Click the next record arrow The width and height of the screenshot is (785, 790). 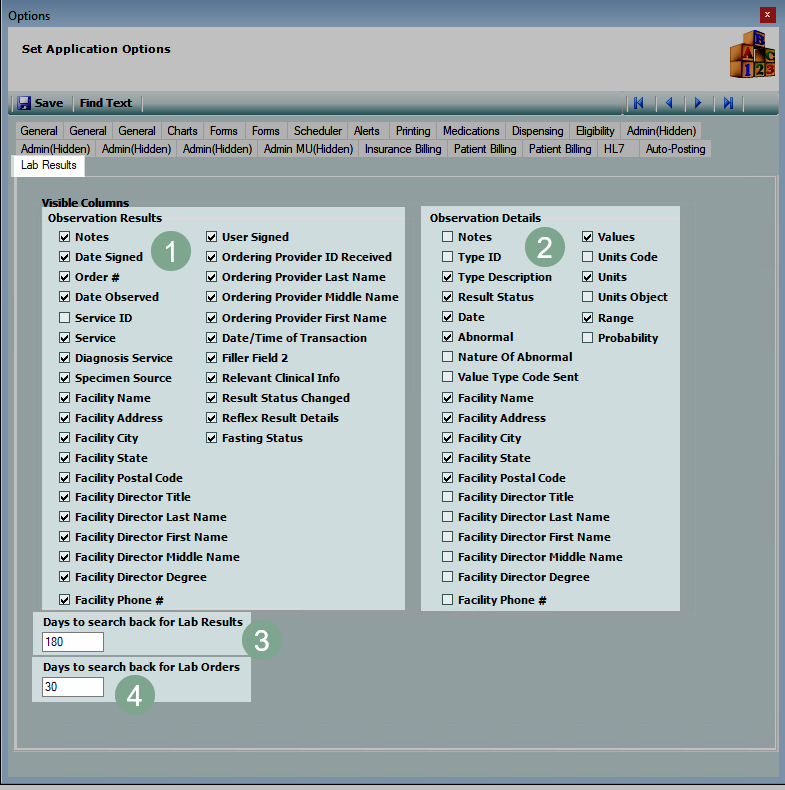tap(698, 103)
